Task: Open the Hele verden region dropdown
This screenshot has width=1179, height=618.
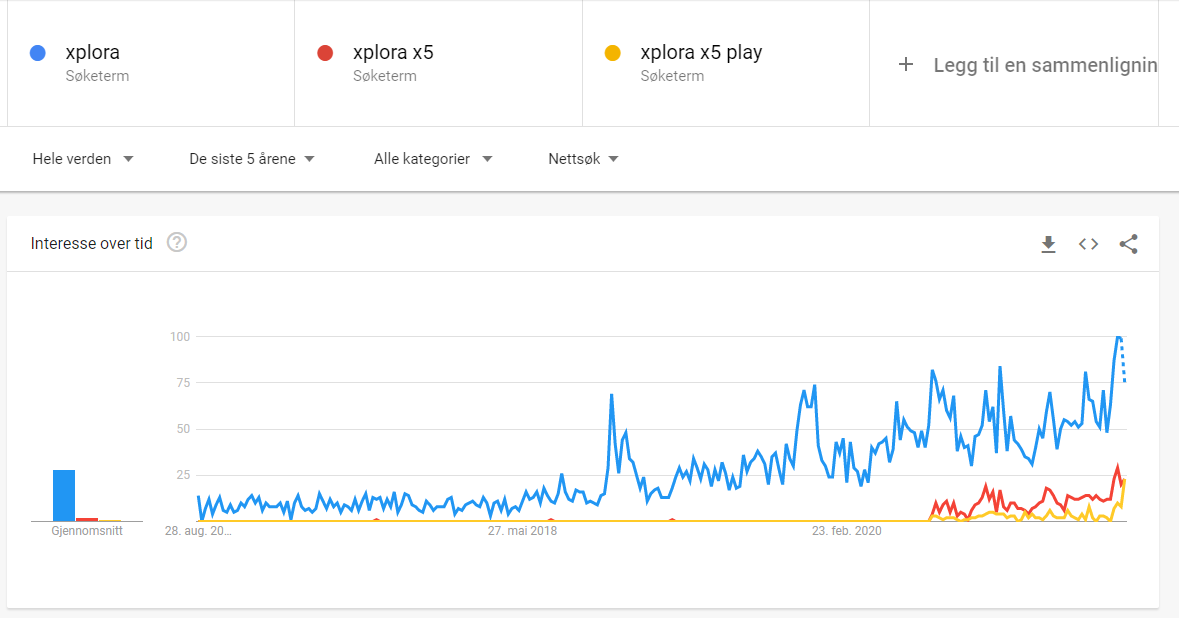Action: [x=83, y=159]
